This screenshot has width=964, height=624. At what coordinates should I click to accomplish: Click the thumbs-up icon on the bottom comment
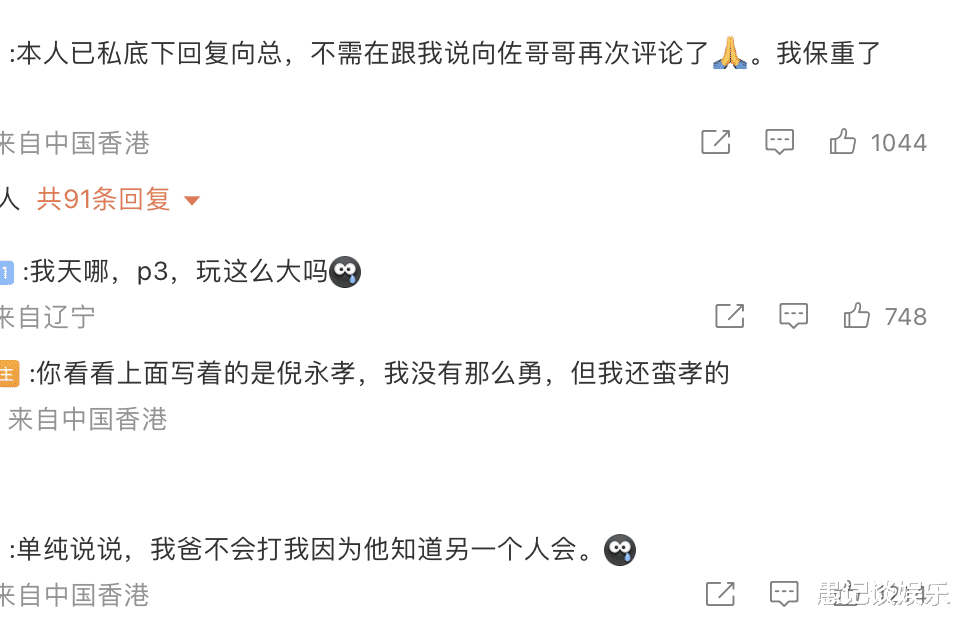[x=847, y=593]
